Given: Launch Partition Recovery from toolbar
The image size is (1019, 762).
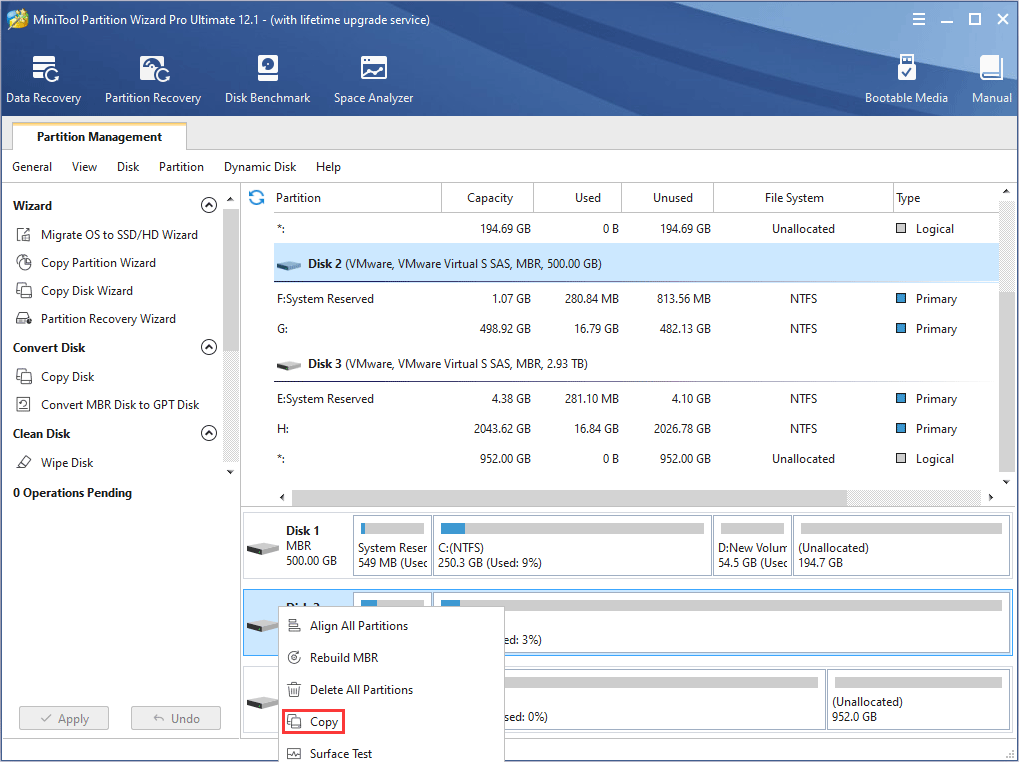Looking at the screenshot, I should coord(153,80).
